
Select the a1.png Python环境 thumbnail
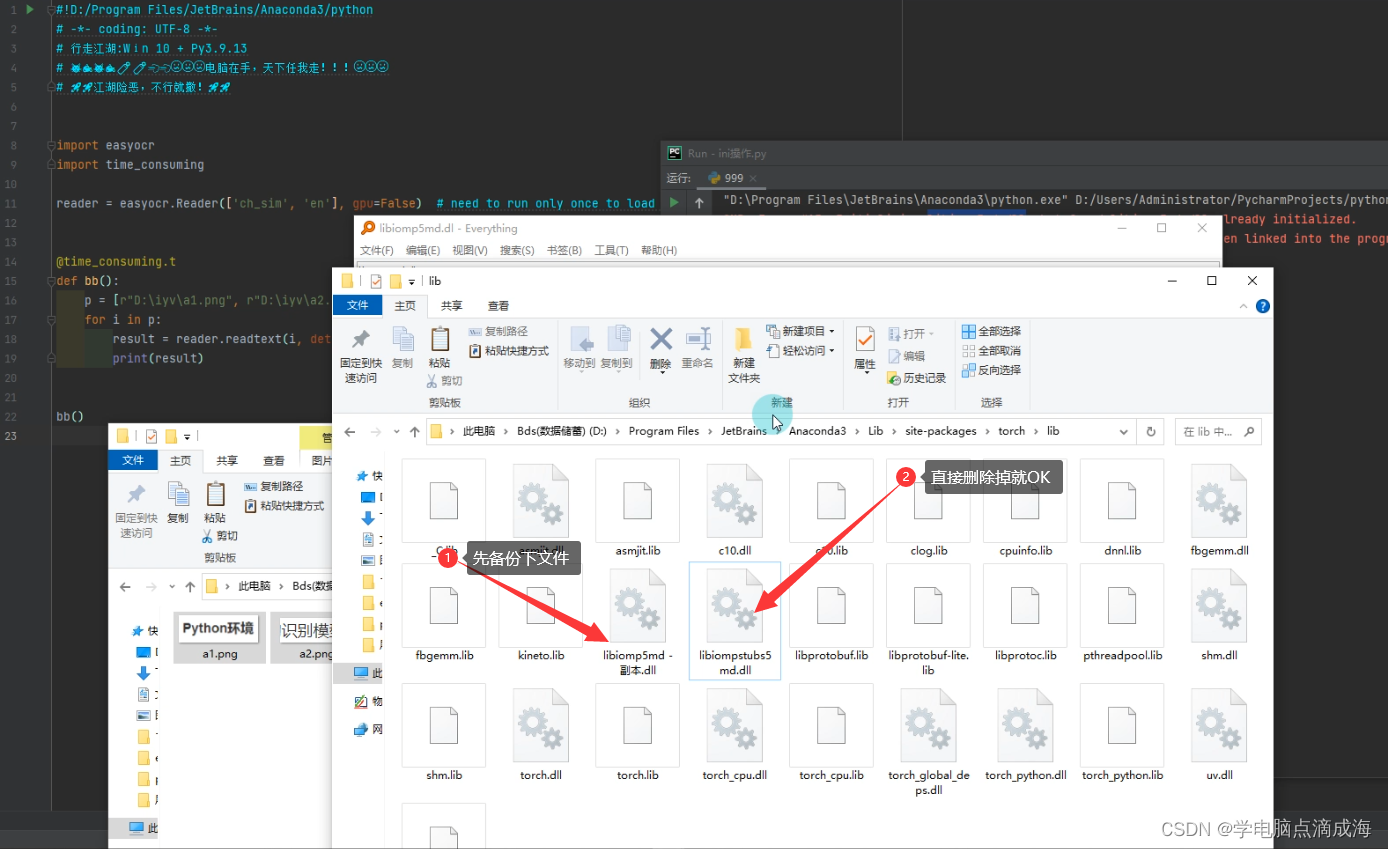tap(219, 627)
